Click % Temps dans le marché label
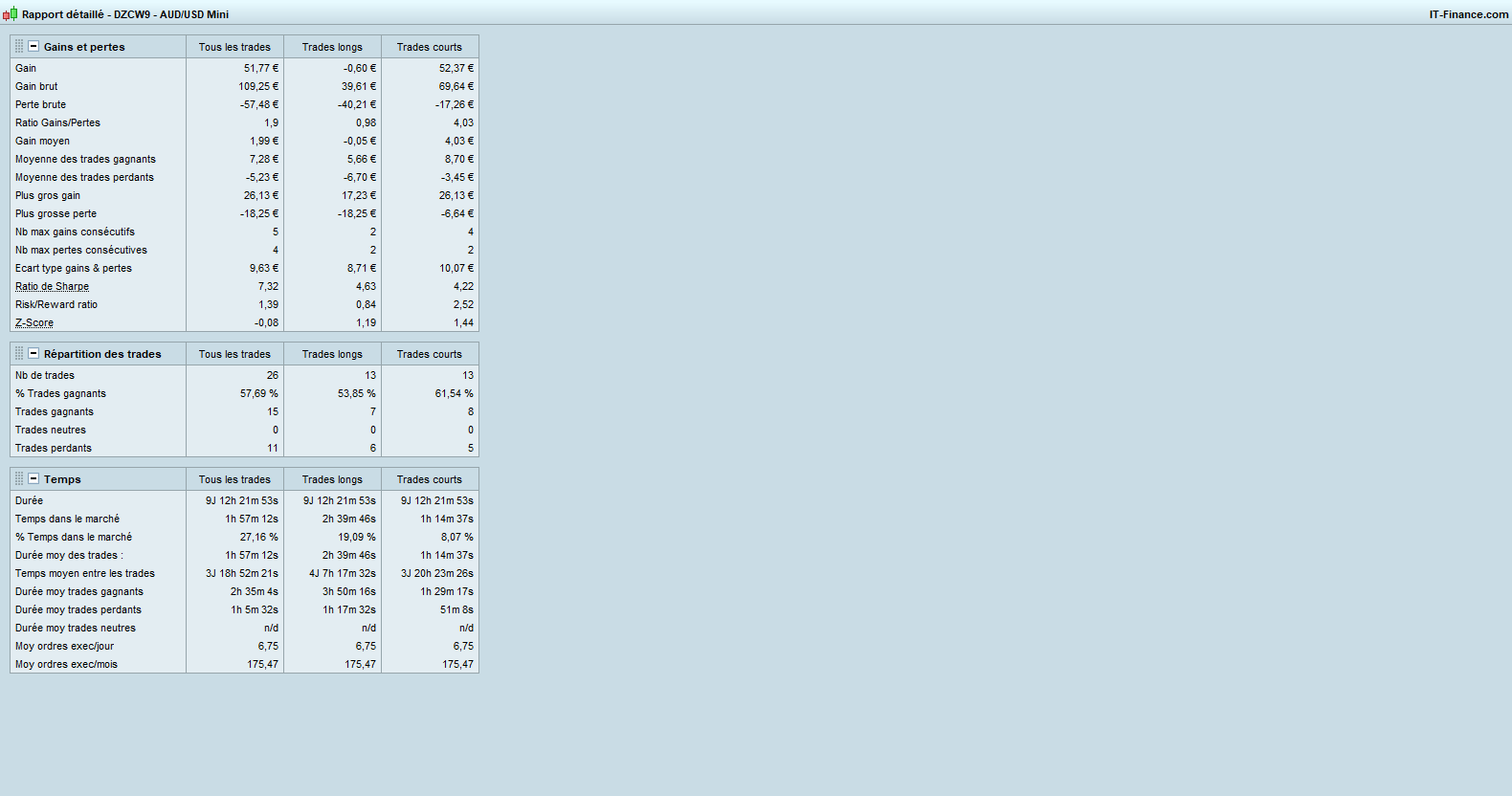The height and width of the screenshot is (796, 1512). pyautogui.click(x=74, y=537)
